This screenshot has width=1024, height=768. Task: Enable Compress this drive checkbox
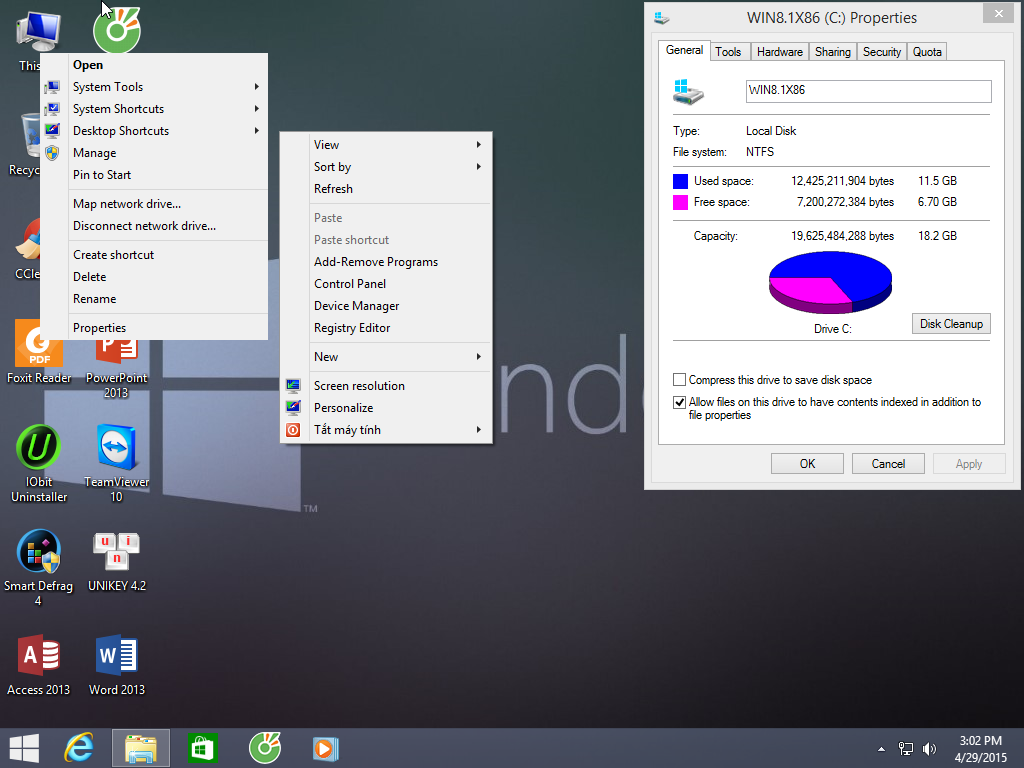680,380
